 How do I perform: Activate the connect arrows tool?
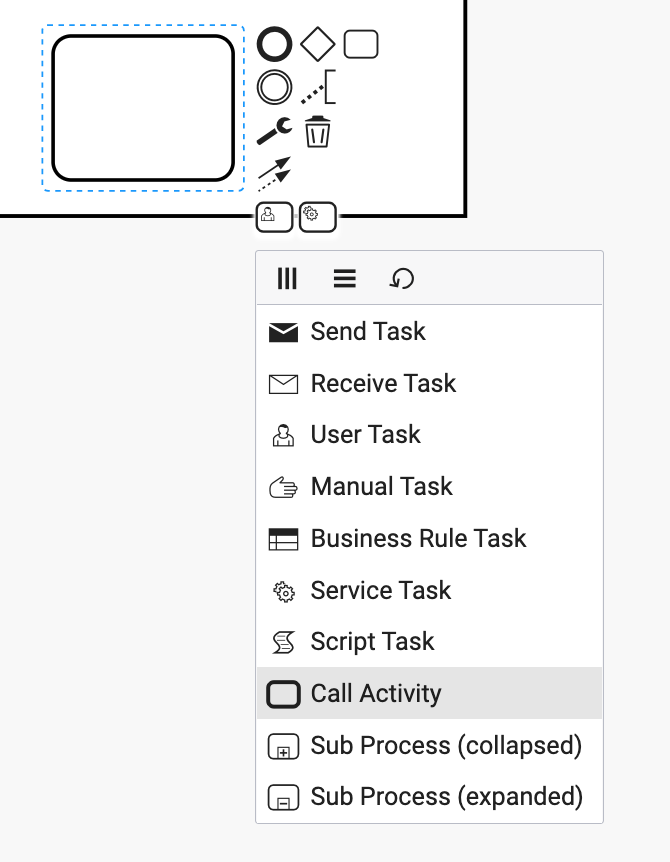(274, 174)
